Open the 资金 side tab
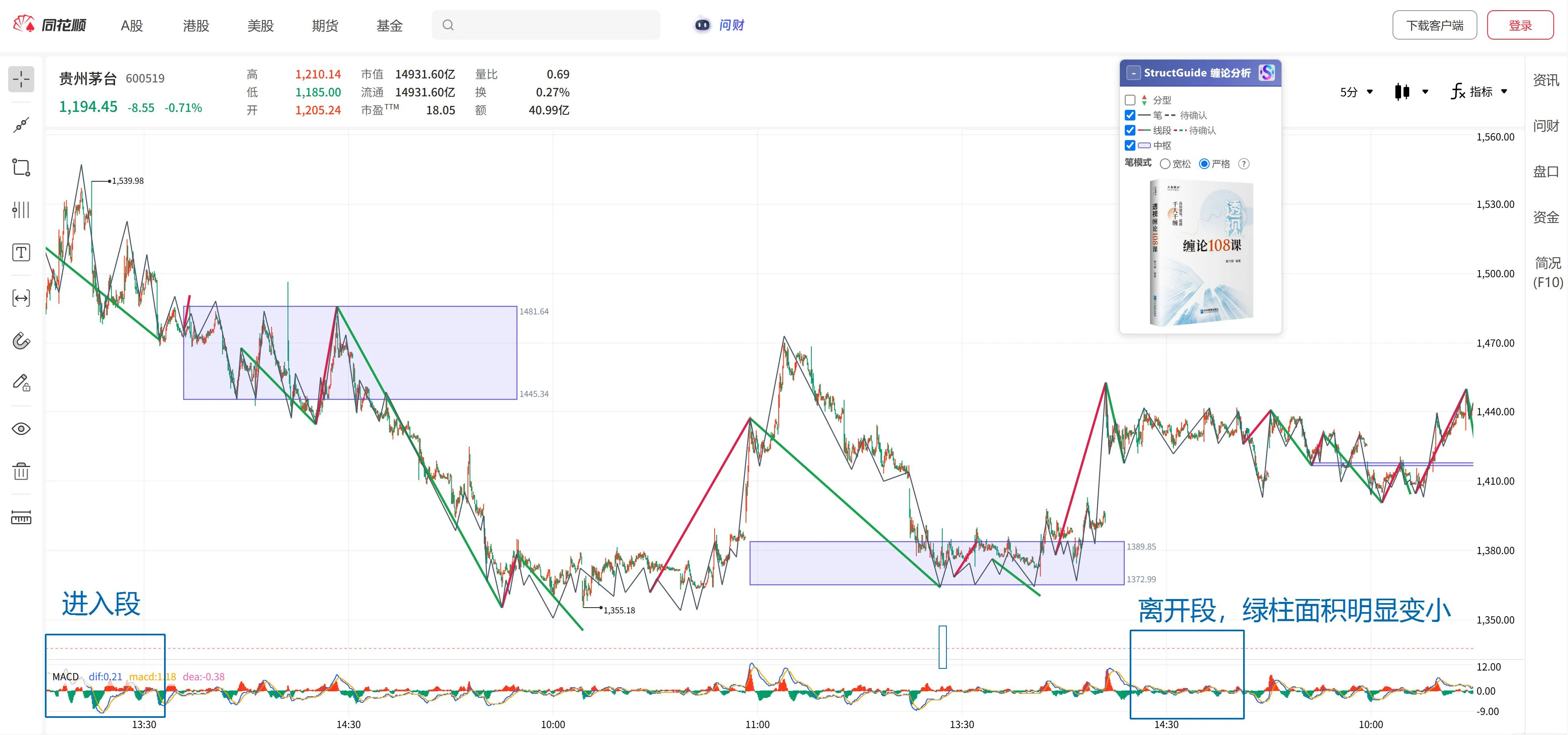Screen dimensions: 1568x735 point(1546,217)
